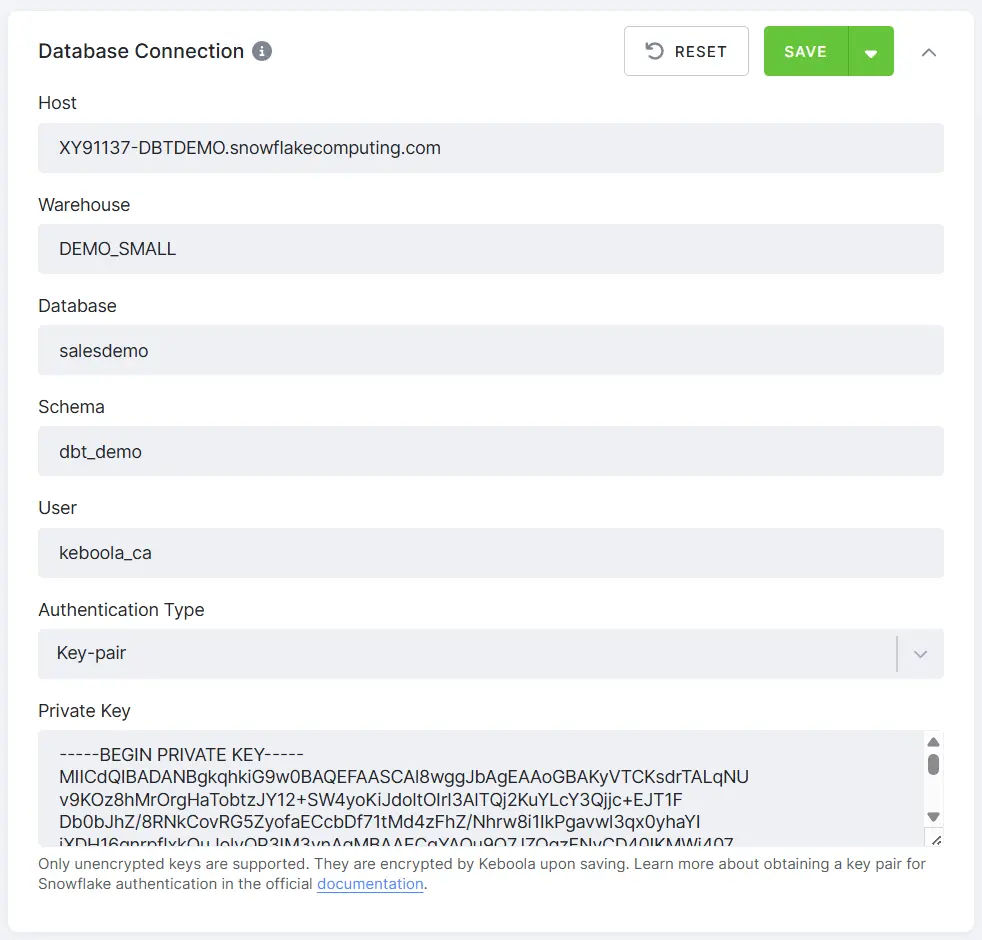
Task: Collapse the Database Connection panel
Action: (929, 52)
